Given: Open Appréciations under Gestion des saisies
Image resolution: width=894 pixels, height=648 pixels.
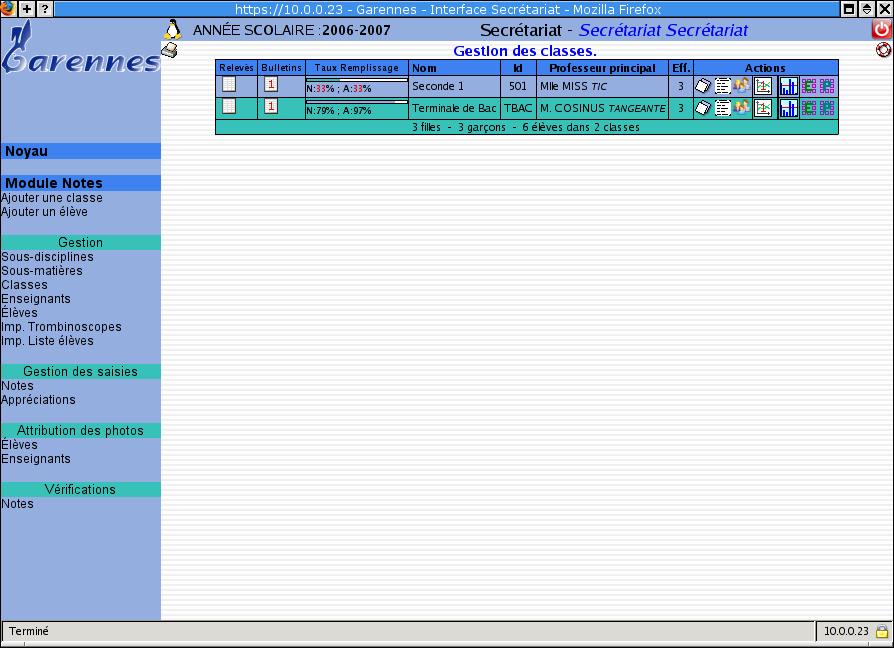Looking at the screenshot, I should coord(38,400).
